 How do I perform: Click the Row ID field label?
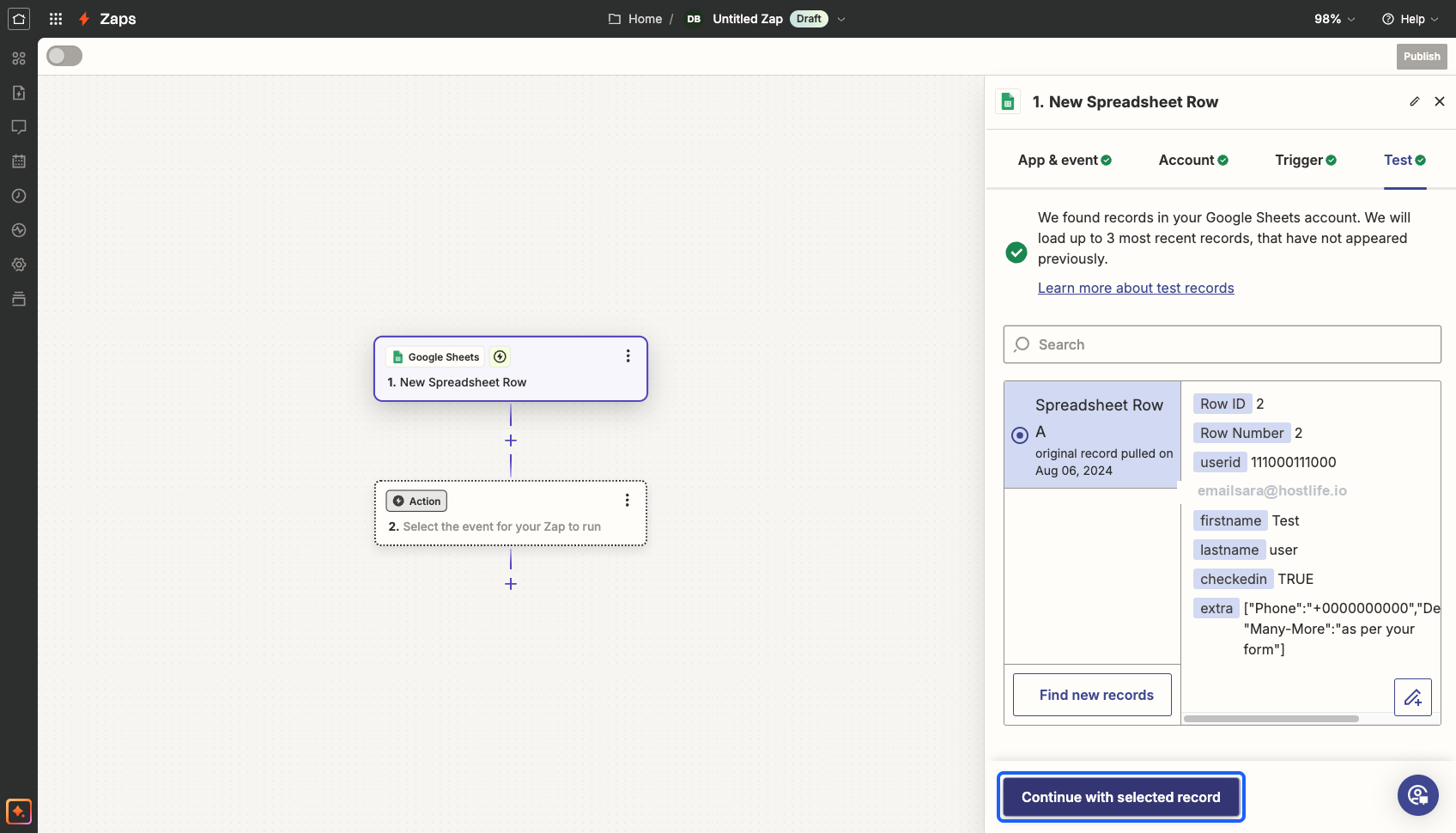(x=1222, y=404)
